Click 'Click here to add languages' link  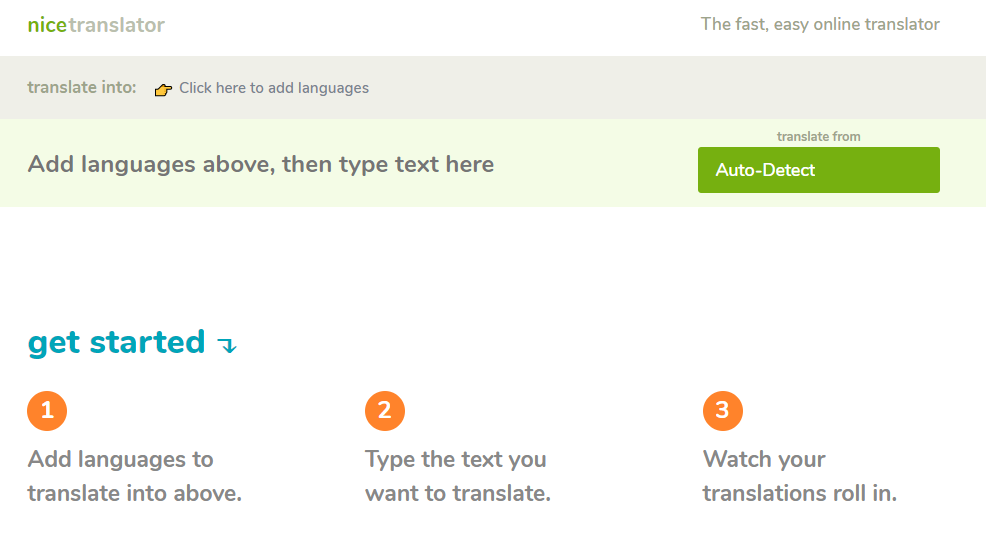273,88
